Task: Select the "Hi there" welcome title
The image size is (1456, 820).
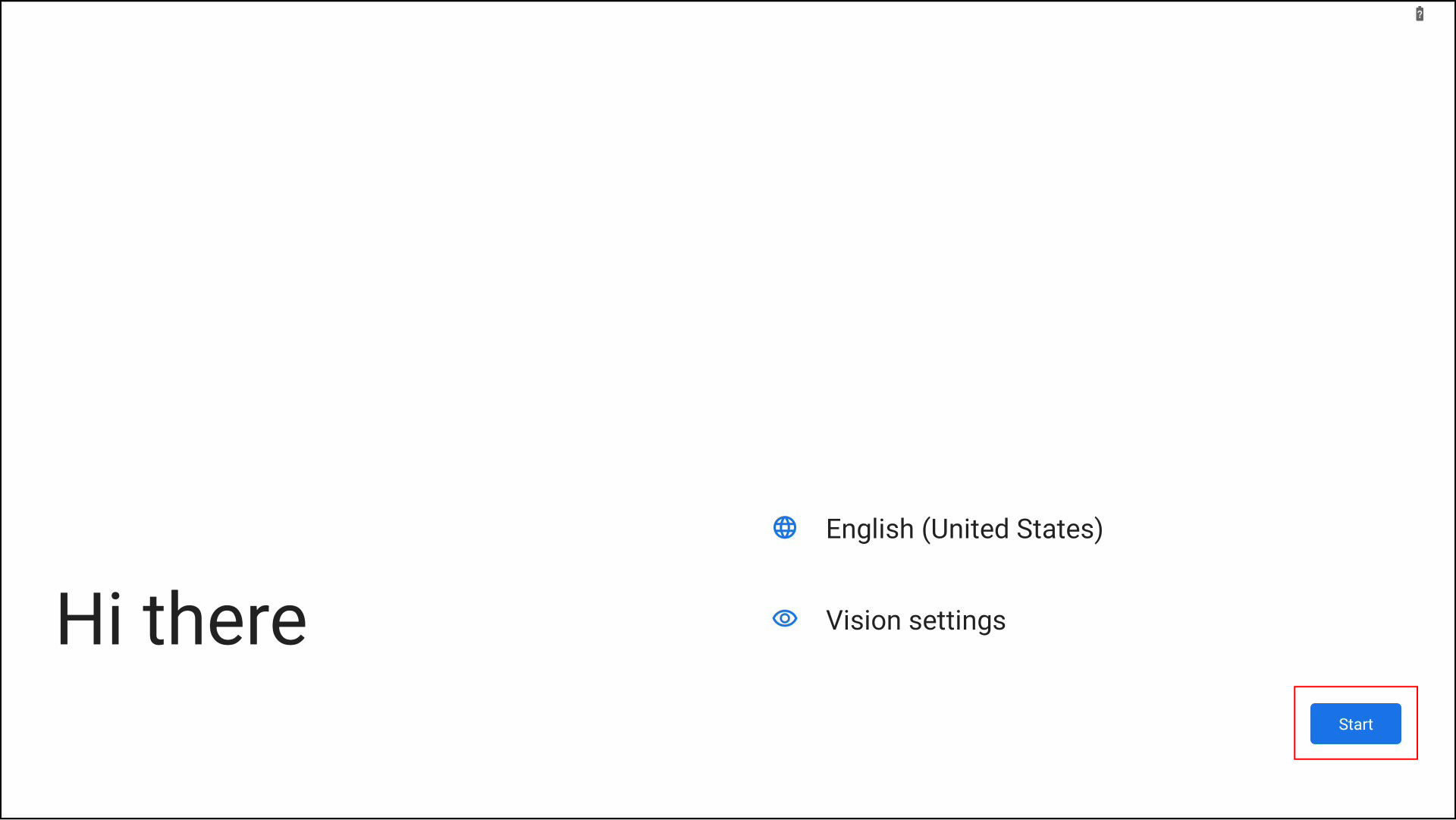Action: pos(182,620)
